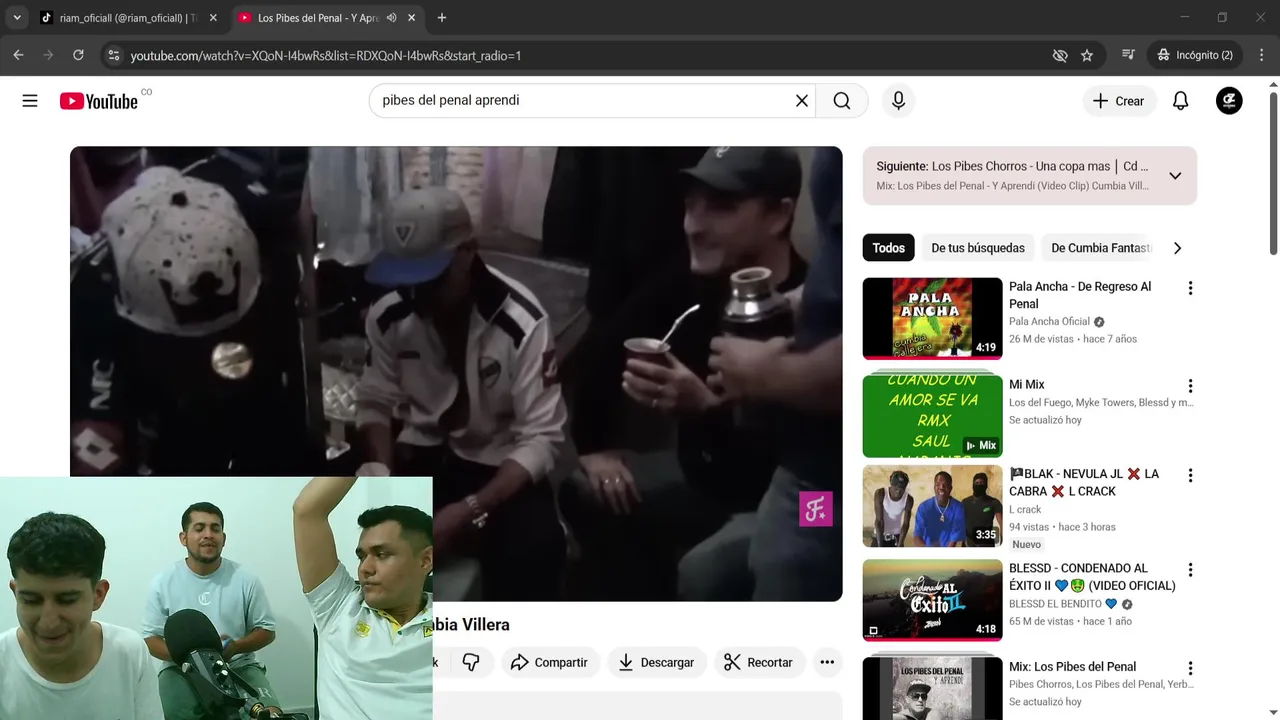Click the channel watermark on video player

point(816,510)
